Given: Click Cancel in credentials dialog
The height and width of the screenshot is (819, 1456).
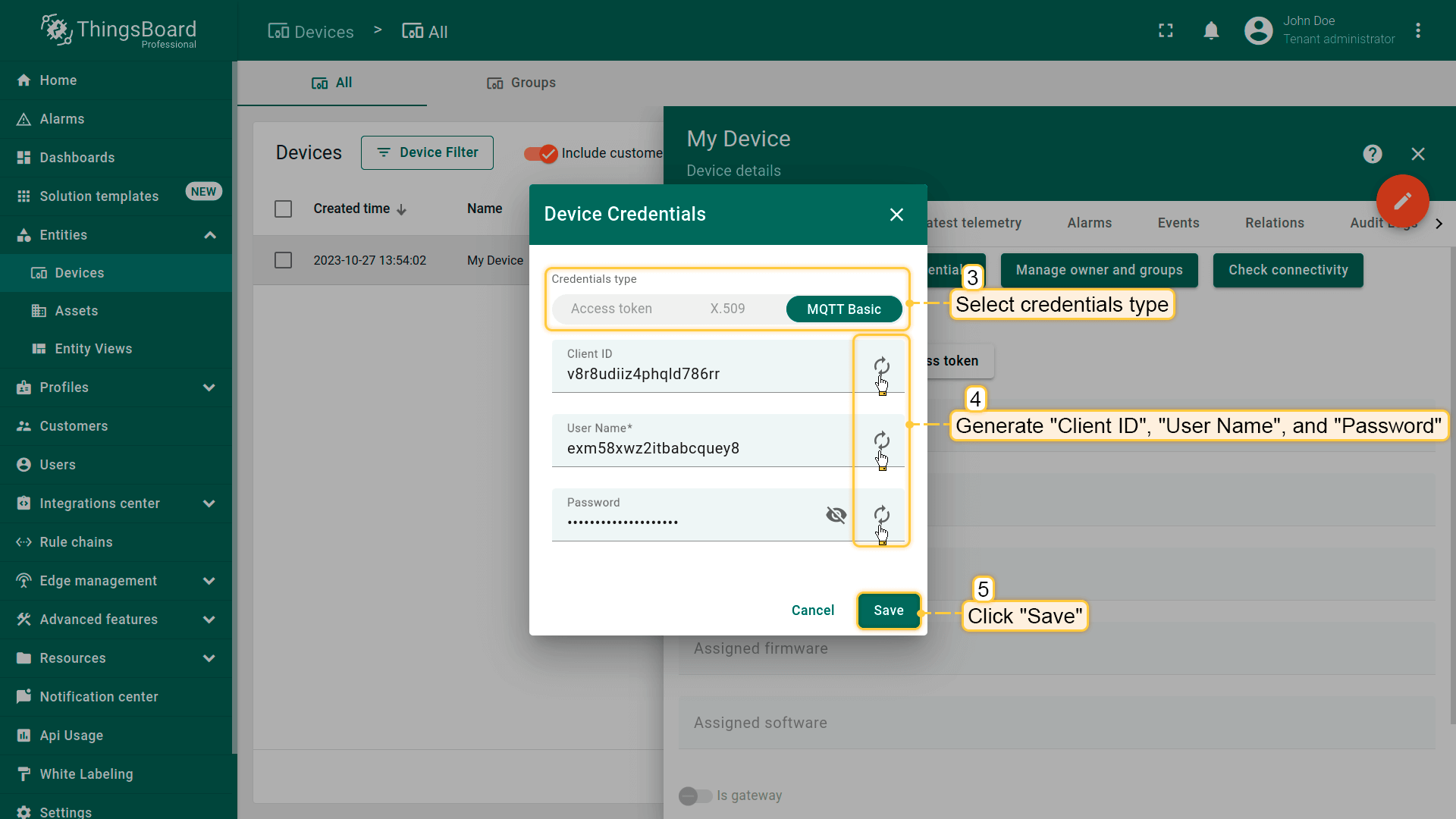Looking at the screenshot, I should tap(812, 610).
